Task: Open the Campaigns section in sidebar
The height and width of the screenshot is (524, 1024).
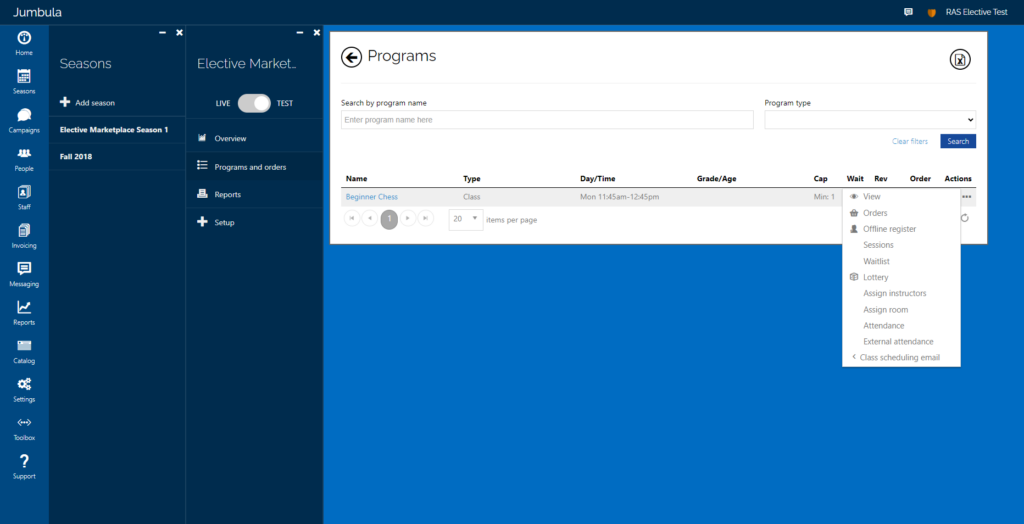Action: click(24, 120)
